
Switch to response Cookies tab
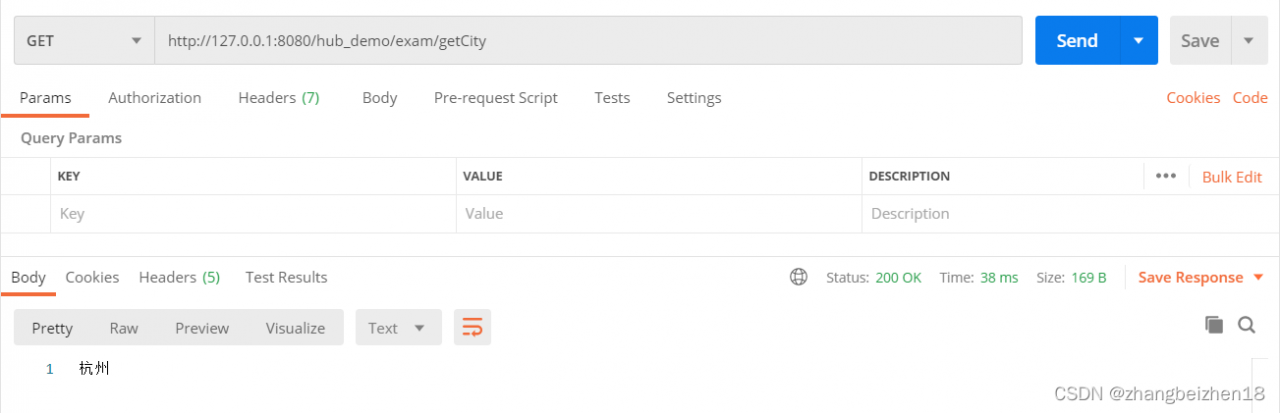92,277
